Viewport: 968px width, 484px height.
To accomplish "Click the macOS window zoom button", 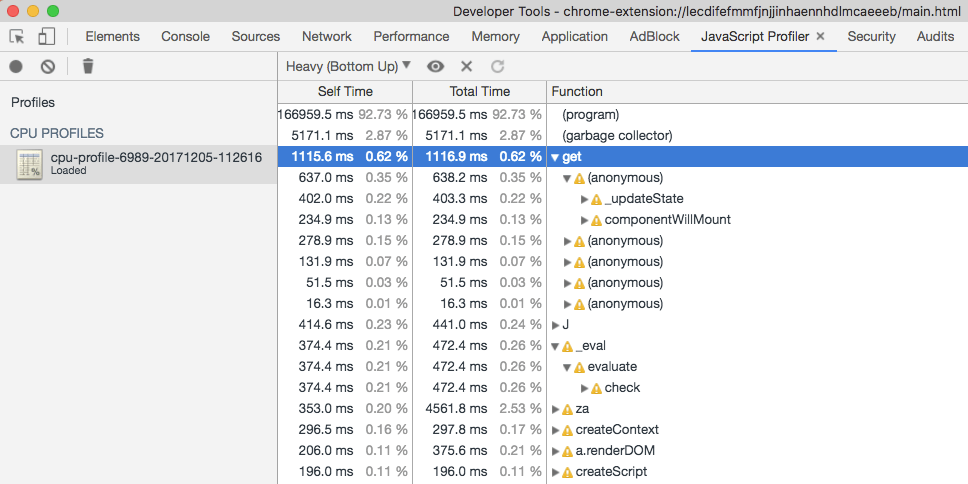I will [53, 10].
